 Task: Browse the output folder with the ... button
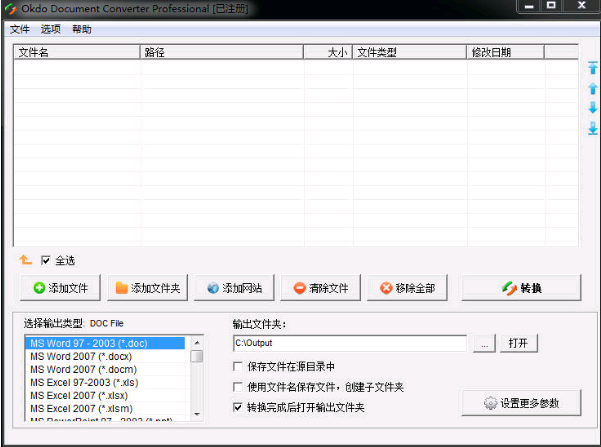pyautogui.click(x=484, y=343)
